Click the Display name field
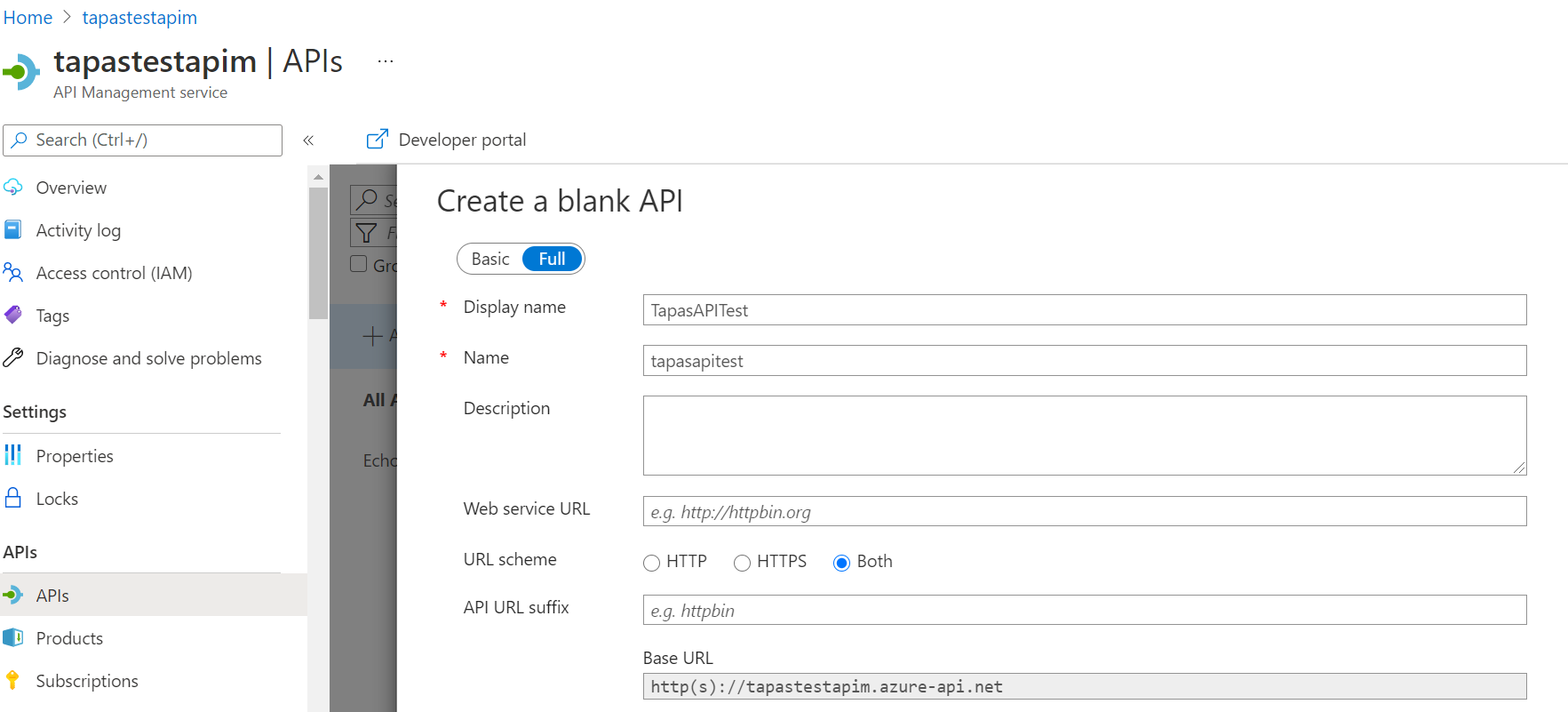This screenshot has height=712, width=1568. click(x=1085, y=310)
